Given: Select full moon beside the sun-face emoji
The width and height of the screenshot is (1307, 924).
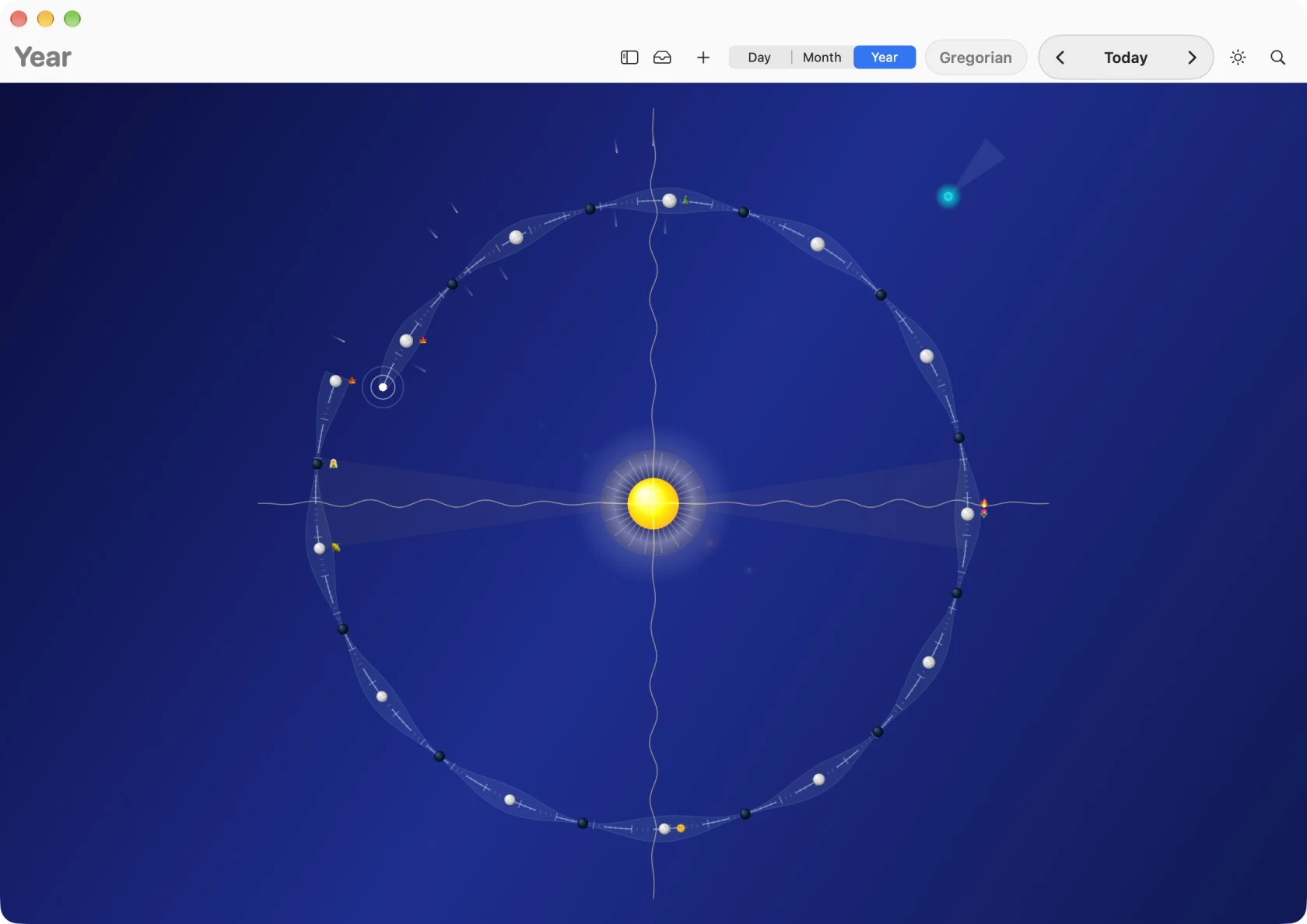Looking at the screenshot, I should pyautogui.click(x=664, y=829).
